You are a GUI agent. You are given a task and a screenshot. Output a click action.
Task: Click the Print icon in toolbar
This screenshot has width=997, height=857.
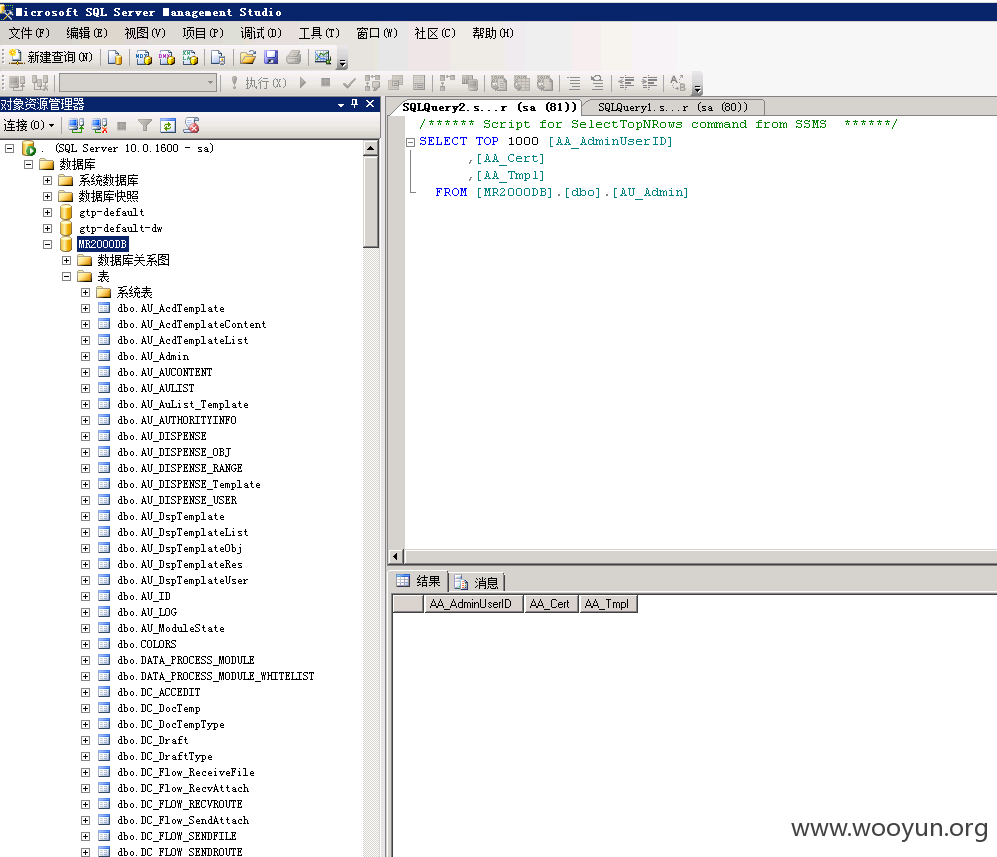(294, 57)
